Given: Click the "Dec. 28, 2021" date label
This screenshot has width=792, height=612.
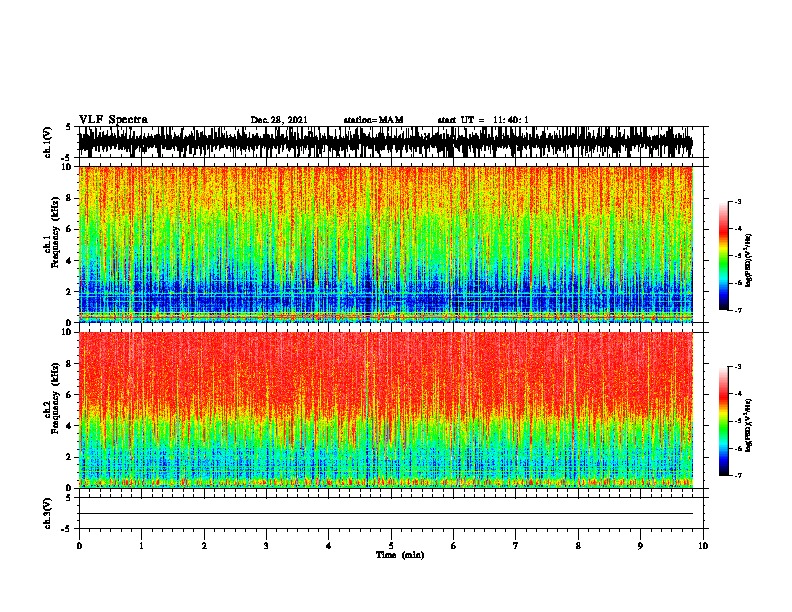Looking at the screenshot, I should (279, 120).
